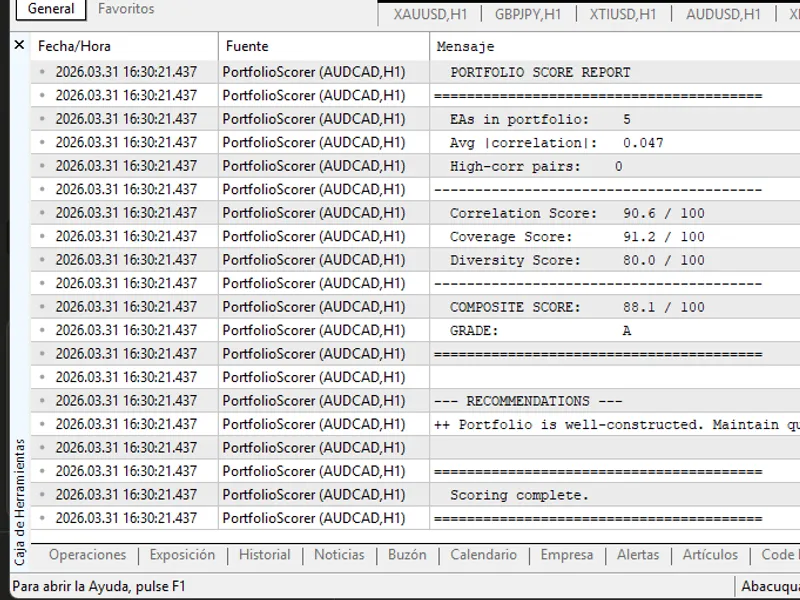Select the 'High-corr pairs: 0' row
The height and width of the screenshot is (600, 800).
click(415, 166)
